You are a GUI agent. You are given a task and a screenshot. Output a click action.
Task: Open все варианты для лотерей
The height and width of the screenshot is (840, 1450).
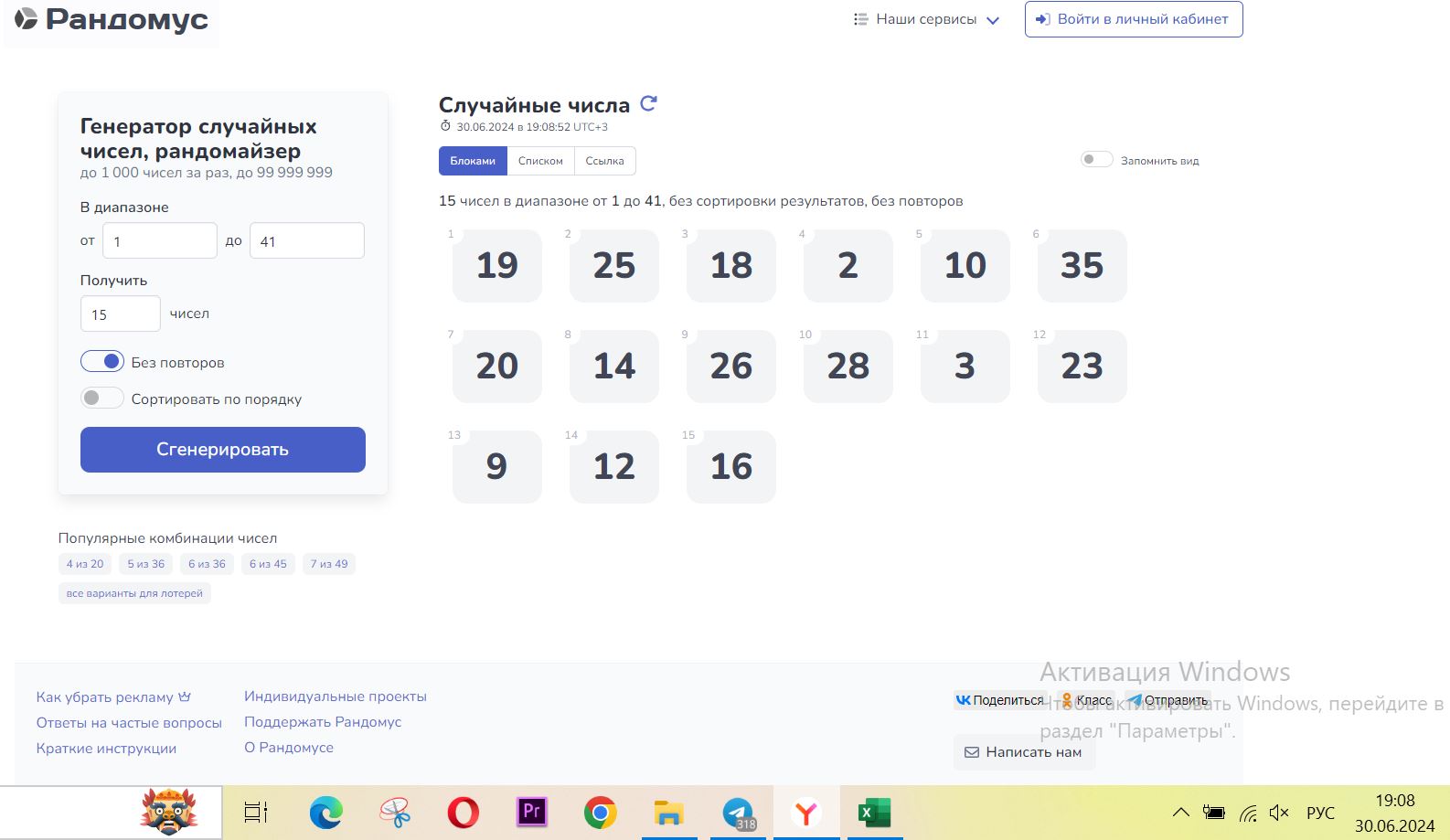(x=134, y=593)
